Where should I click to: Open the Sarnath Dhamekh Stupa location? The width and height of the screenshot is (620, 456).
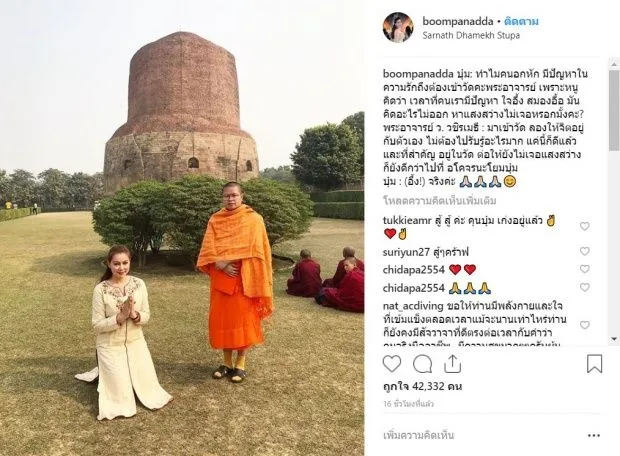[x=471, y=35]
